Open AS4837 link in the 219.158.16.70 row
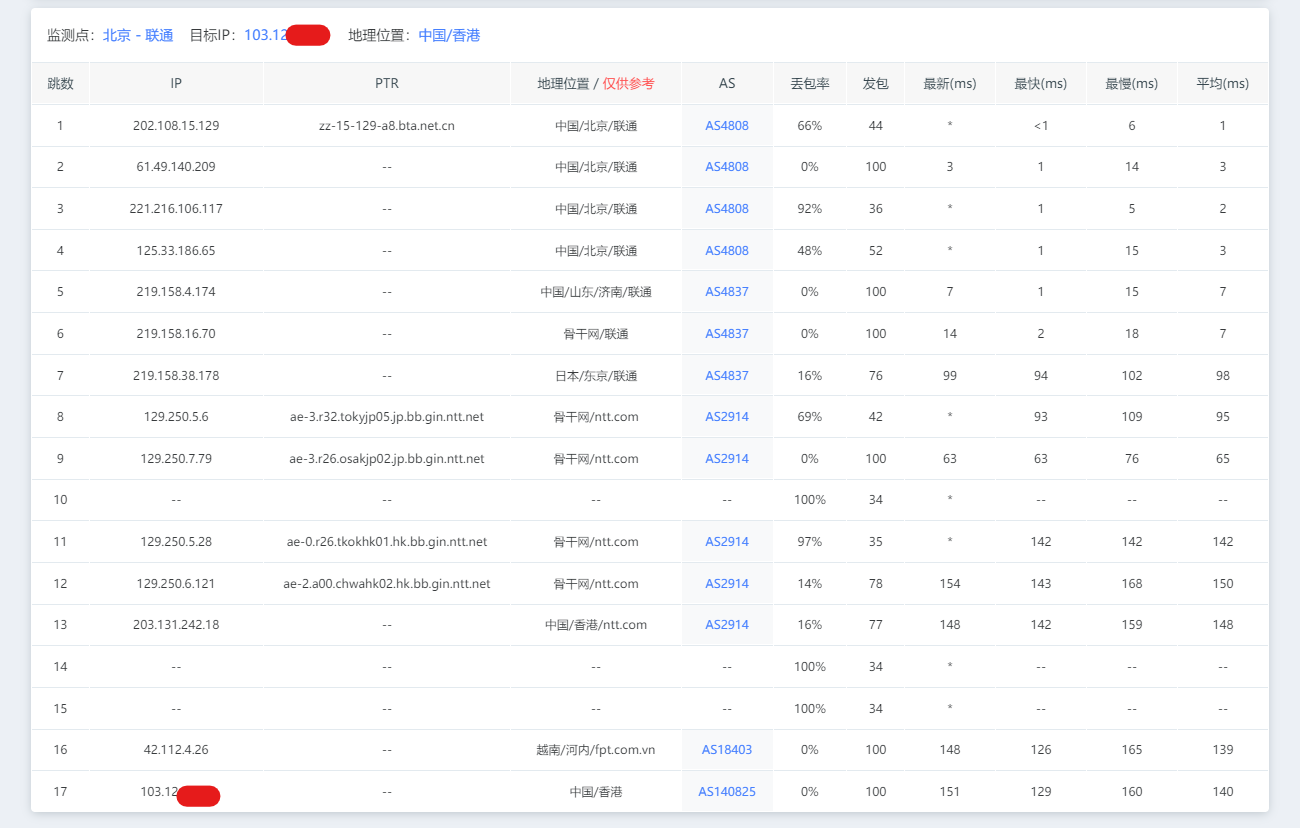 [x=727, y=334]
